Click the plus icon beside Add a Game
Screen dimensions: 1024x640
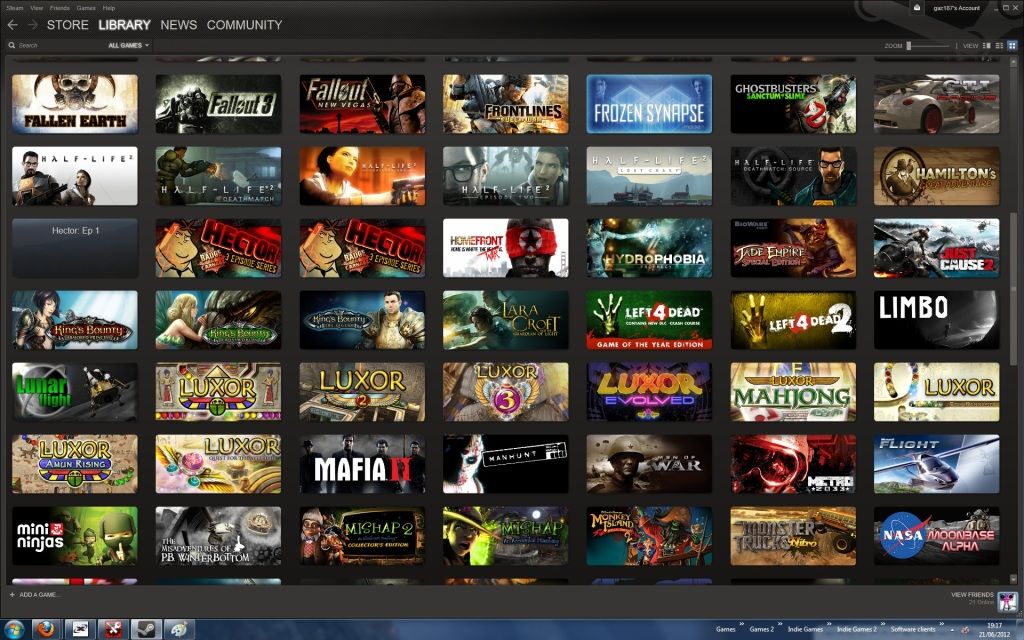(x=12, y=594)
